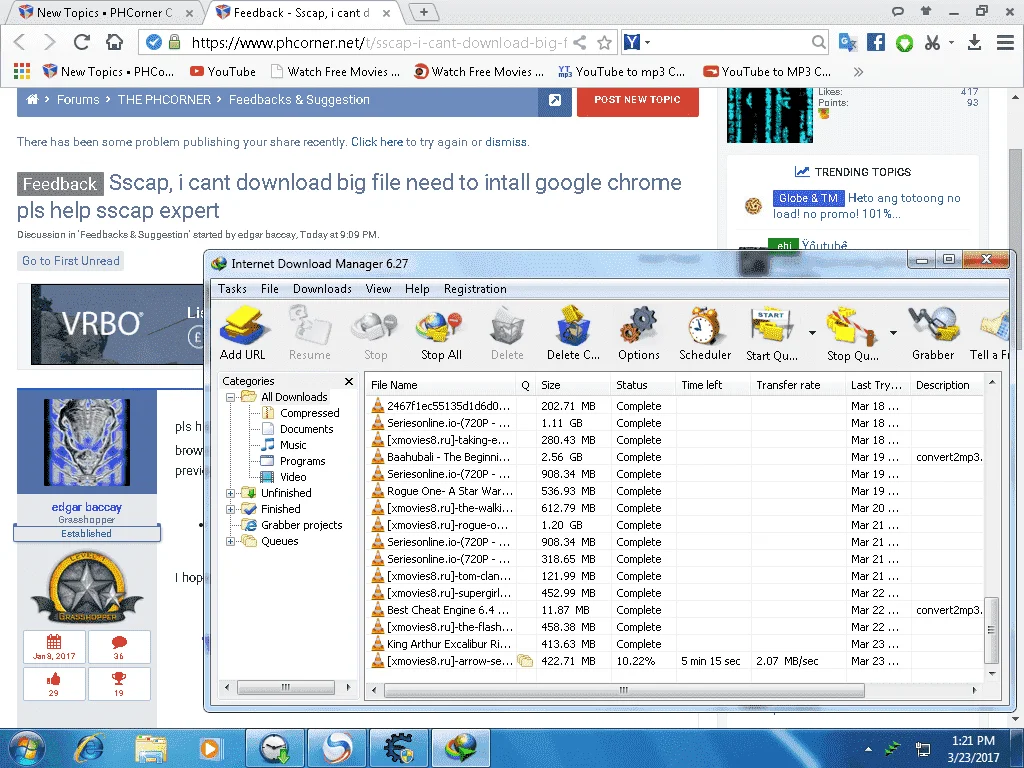
Task: Open browser downloads arrow icon
Action: click(x=974, y=42)
